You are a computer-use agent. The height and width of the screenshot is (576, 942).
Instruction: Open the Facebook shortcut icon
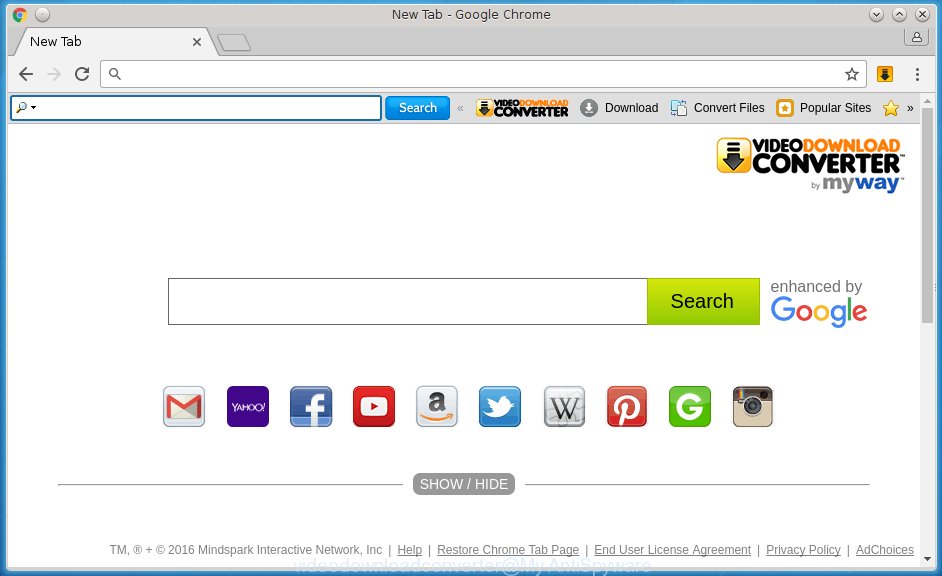coord(311,407)
